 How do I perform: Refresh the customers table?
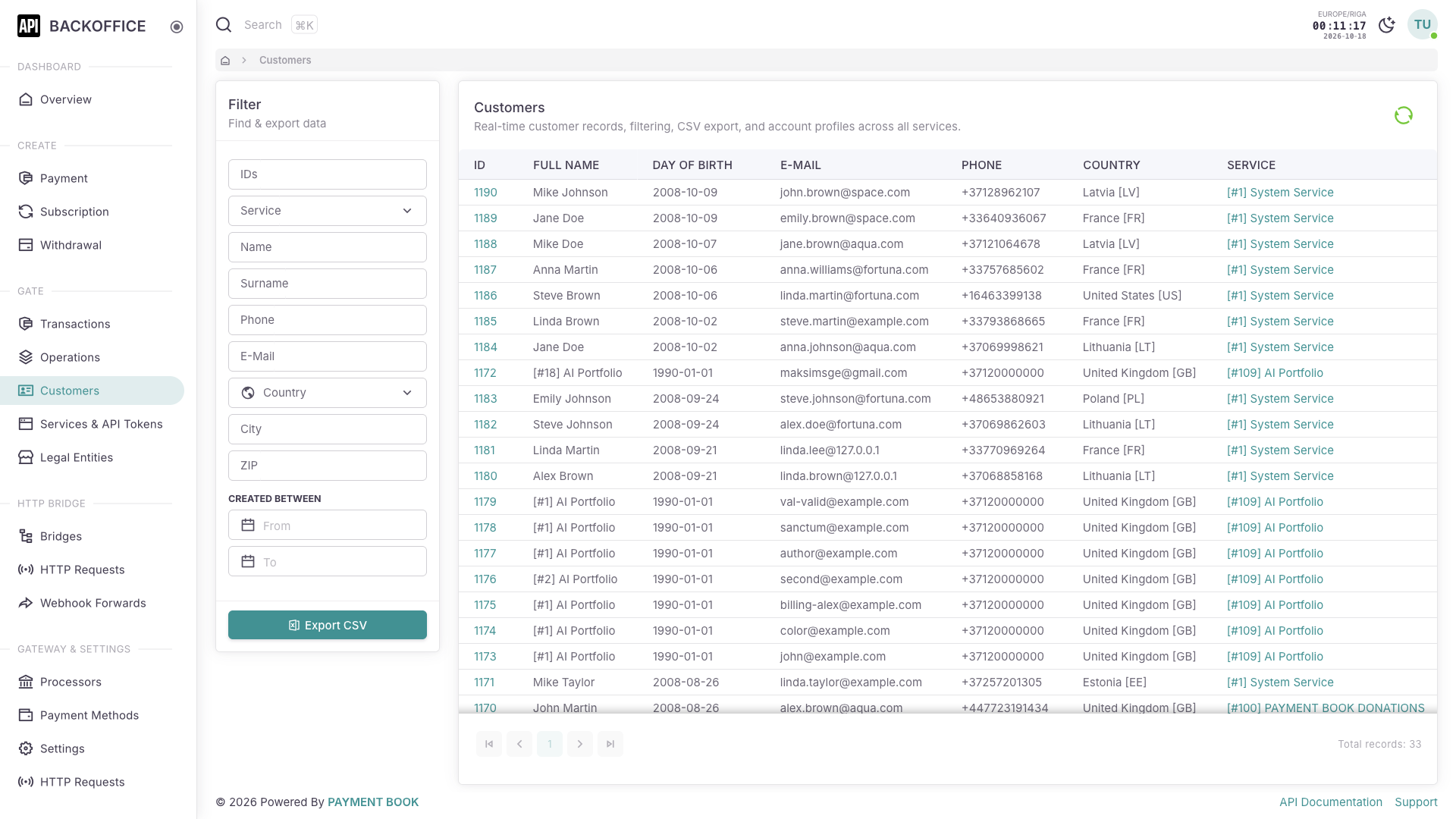[1404, 115]
